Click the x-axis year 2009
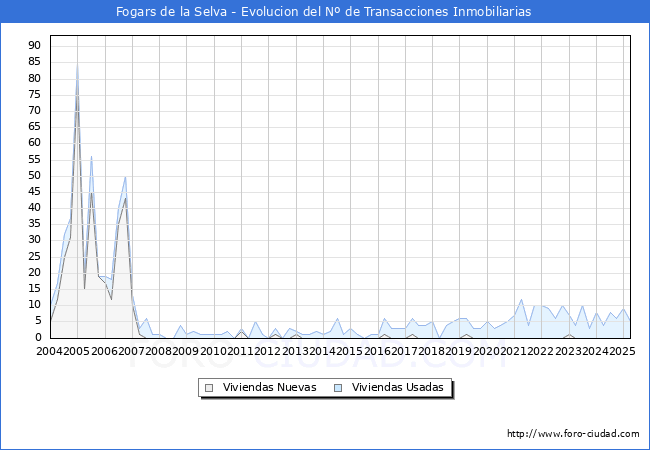Viewport: 650px width, 450px height. (186, 351)
